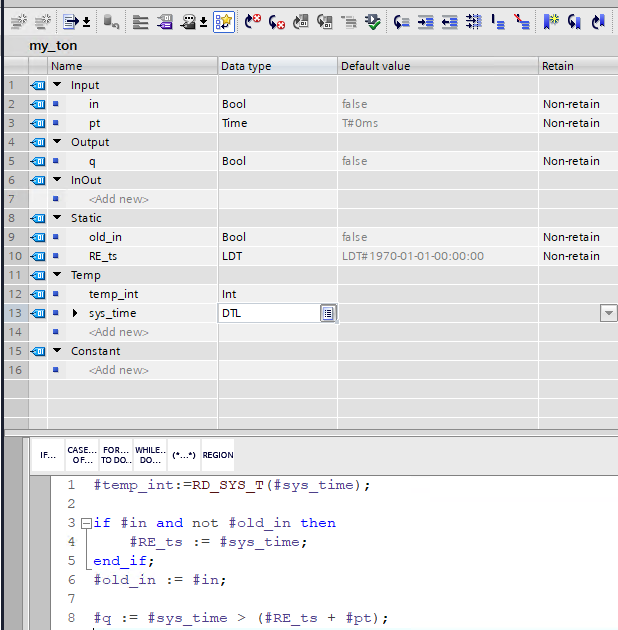The width and height of the screenshot is (618, 630).
Task: Click the outdent text toolbar icon
Action: click(x=450, y=20)
